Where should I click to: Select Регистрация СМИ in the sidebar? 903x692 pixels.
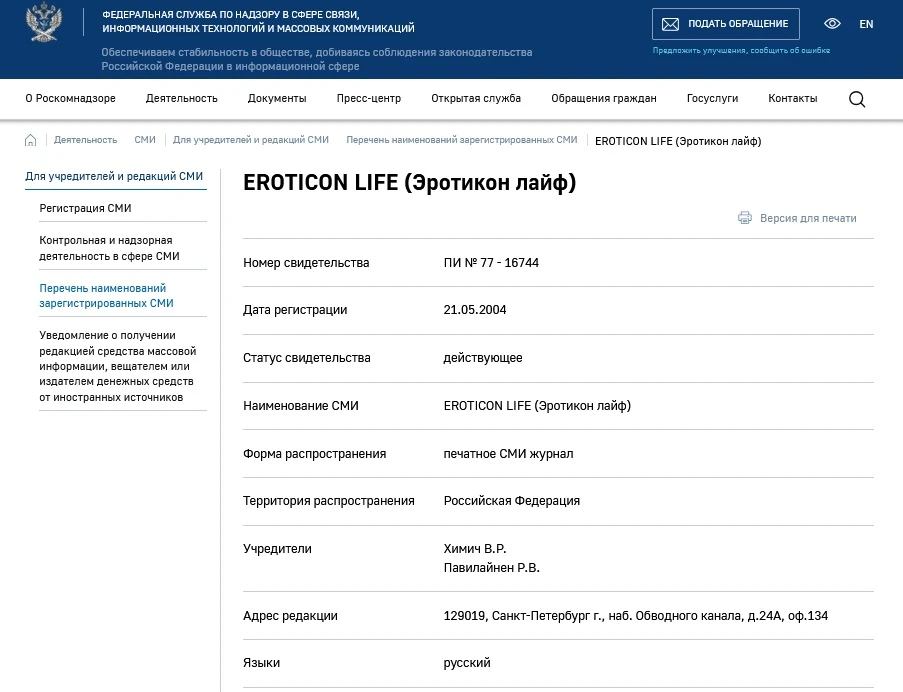tap(85, 208)
